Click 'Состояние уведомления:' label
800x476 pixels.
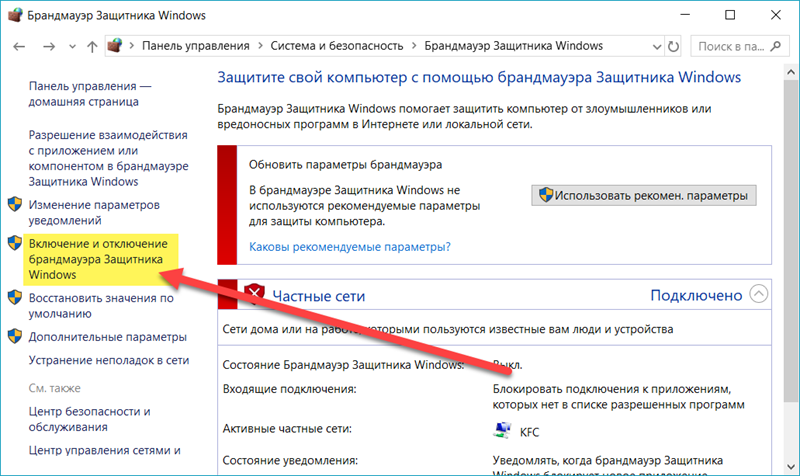(290, 461)
